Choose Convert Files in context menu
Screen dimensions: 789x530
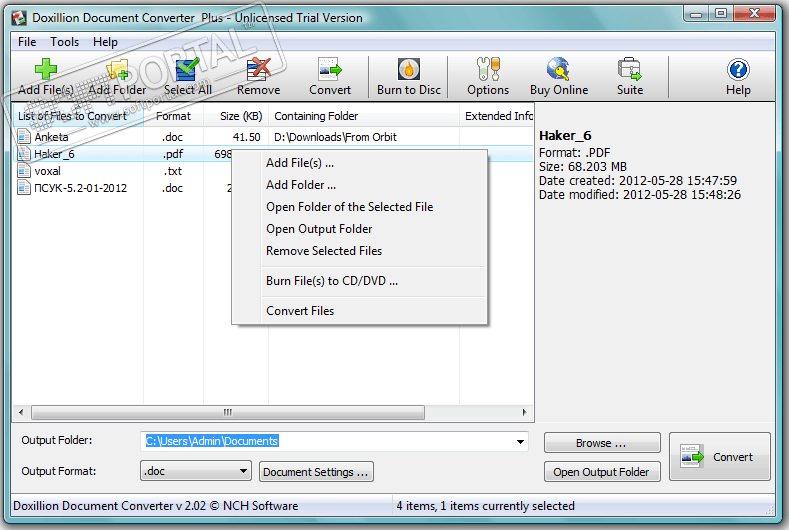click(x=360, y=311)
